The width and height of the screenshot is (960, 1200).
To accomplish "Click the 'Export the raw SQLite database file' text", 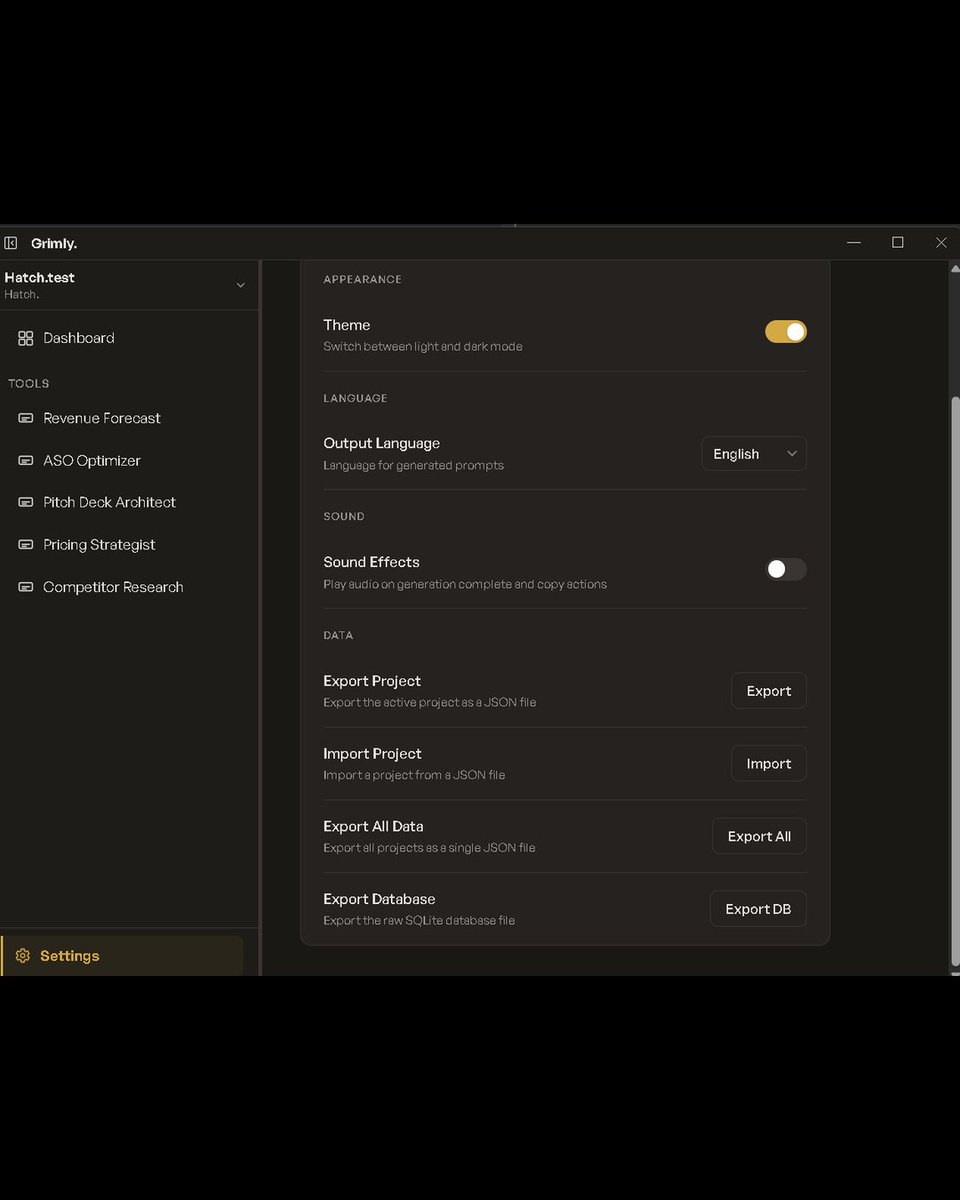I will pos(419,921).
